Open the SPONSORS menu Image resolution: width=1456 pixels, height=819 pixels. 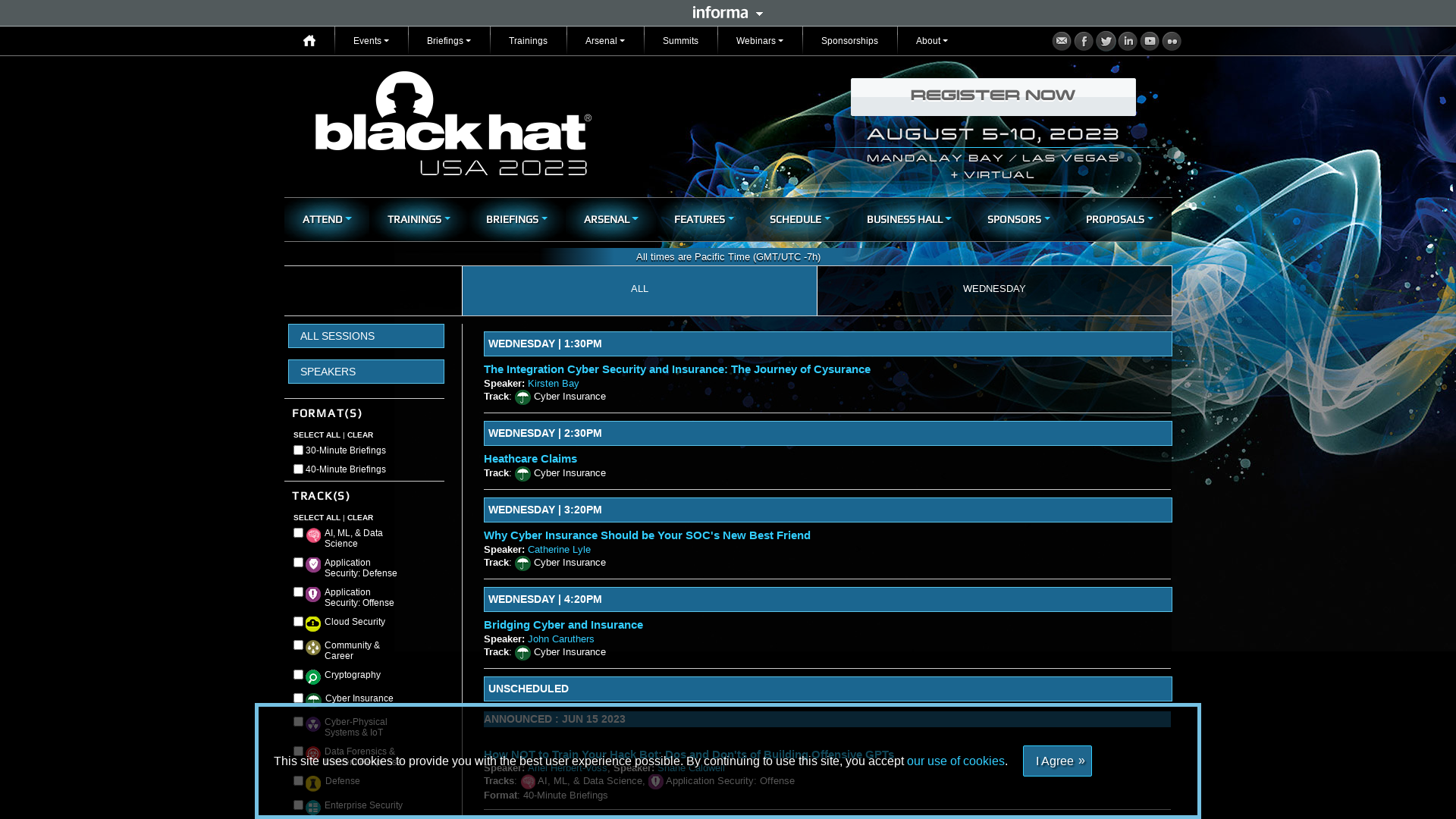click(1018, 219)
